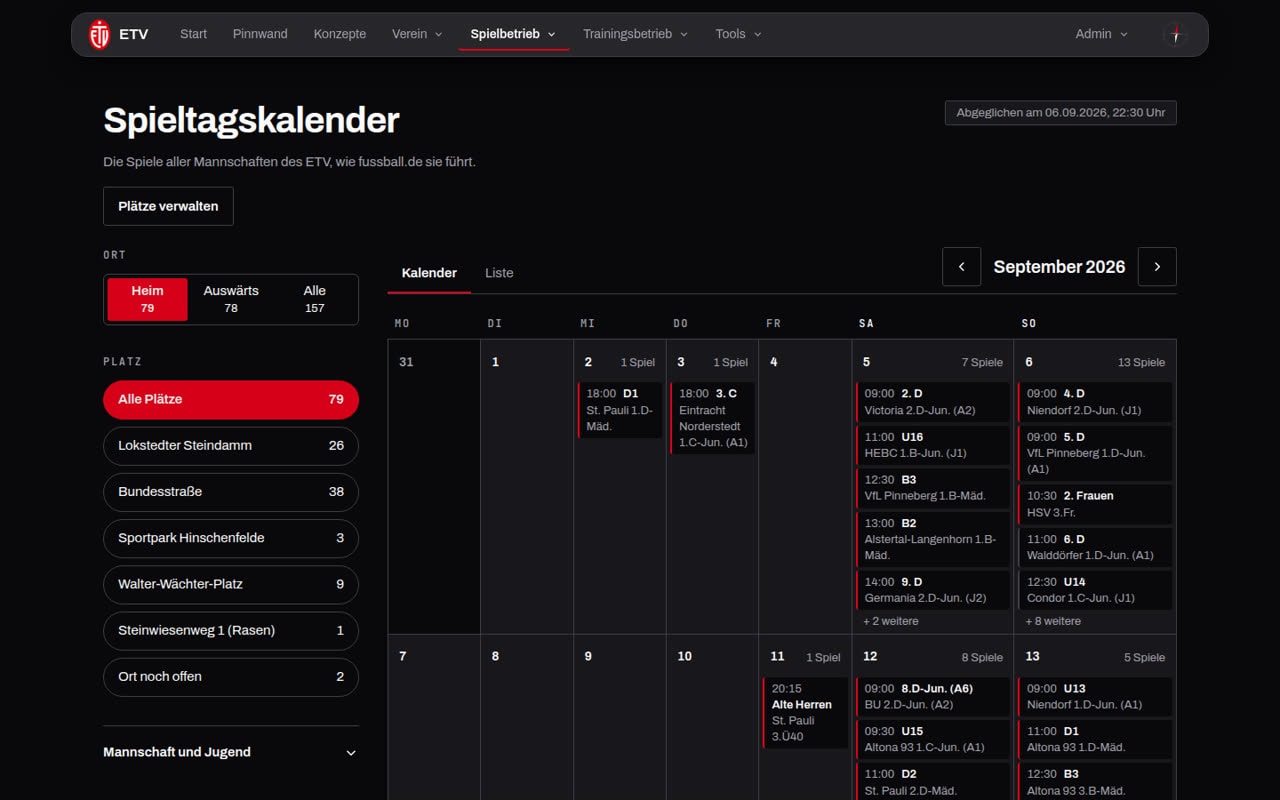
Task: Open the U13 vs Niendorf game on the 13th
Action: (1095, 696)
